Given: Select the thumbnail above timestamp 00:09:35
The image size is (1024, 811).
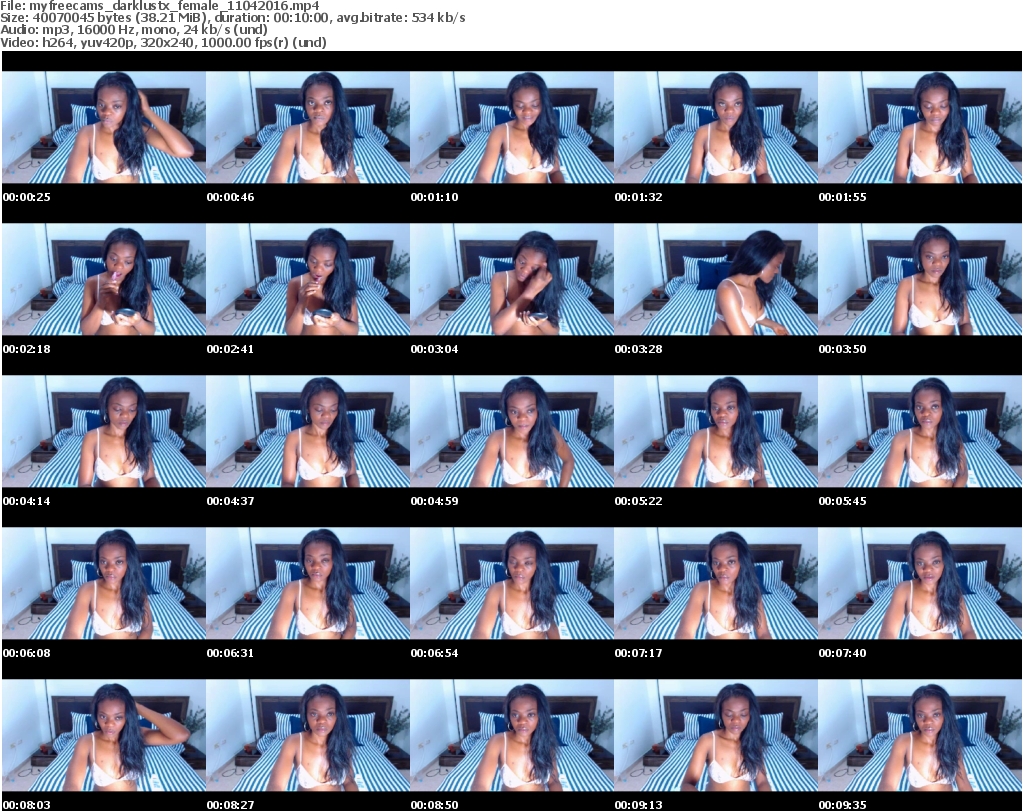Looking at the screenshot, I should [919, 735].
